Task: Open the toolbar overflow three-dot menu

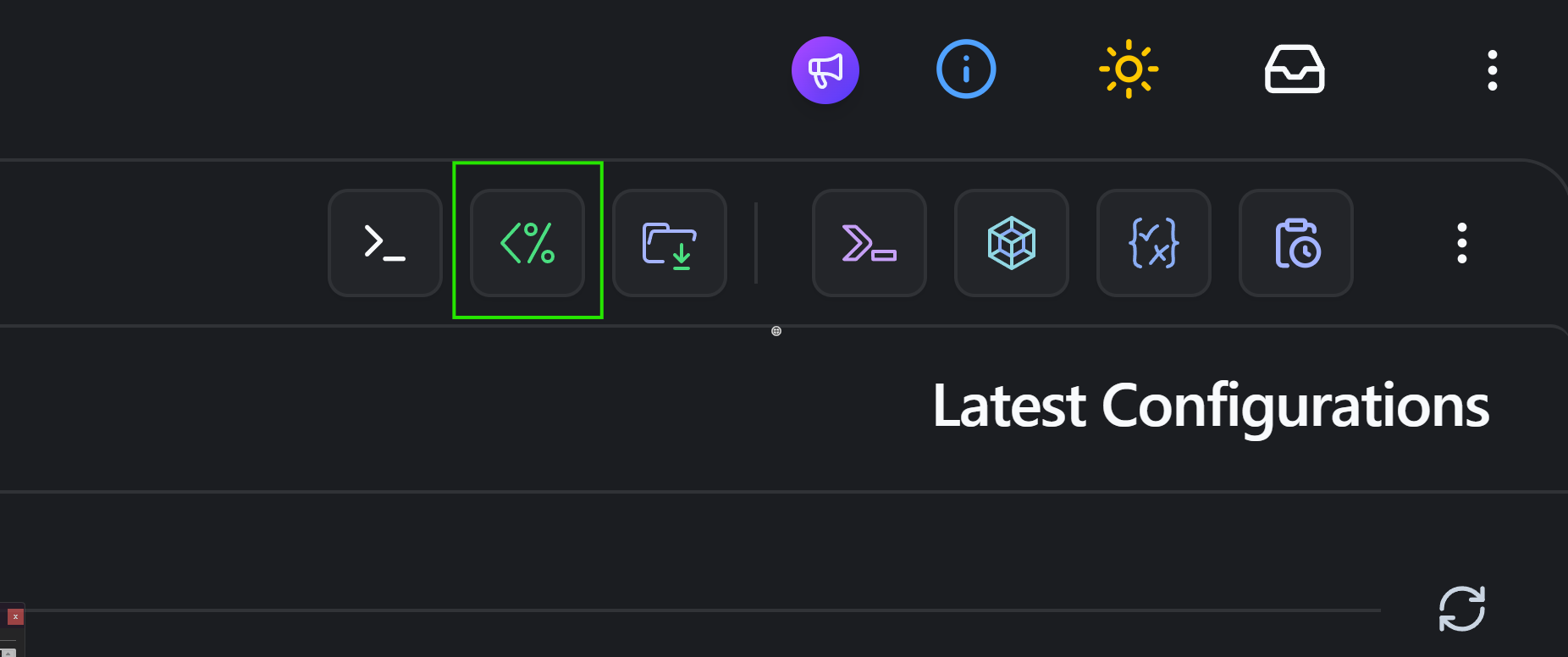Action: [1461, 244]
